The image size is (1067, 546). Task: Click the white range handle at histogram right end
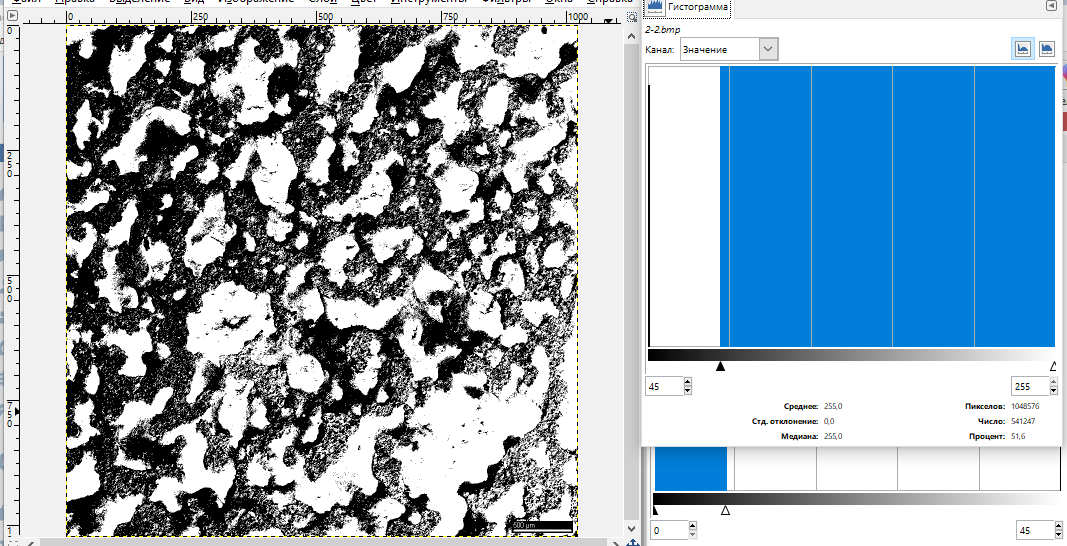1053,366
